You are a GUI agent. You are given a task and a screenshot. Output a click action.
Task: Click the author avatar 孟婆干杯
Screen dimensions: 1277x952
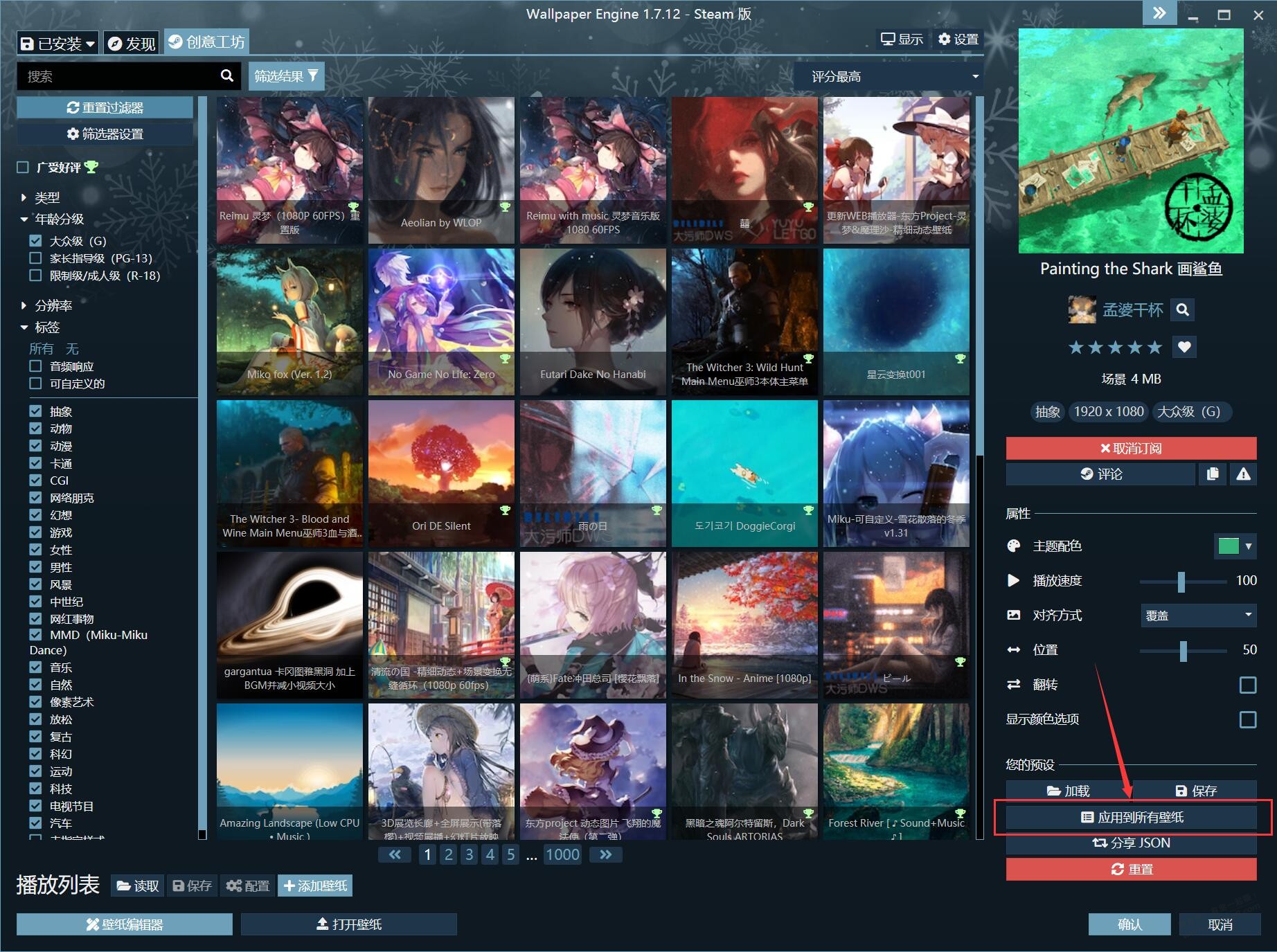[x=1082, y=309]
